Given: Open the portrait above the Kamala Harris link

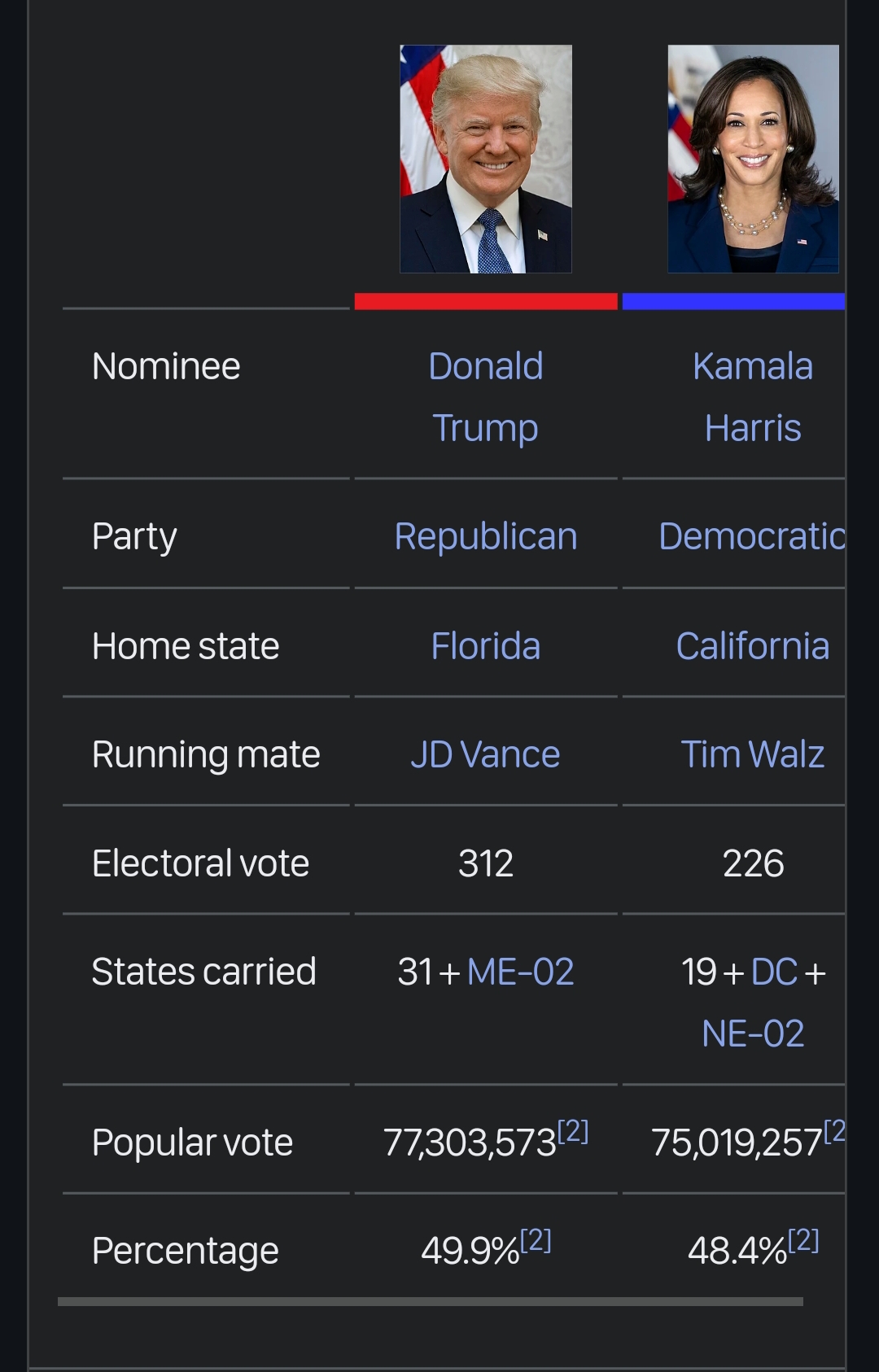Looking at the screenshot, I should click(753, 159).
